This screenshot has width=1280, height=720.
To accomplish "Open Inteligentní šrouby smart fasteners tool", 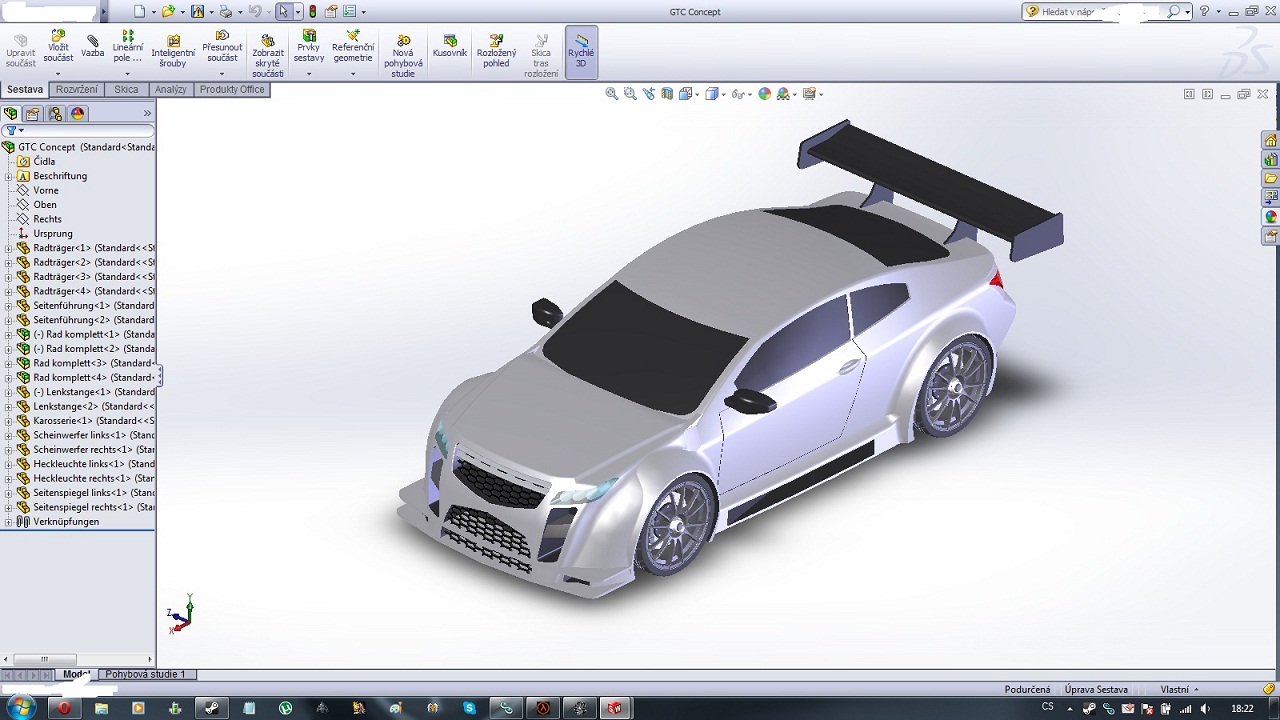I will (x=173, y=51).
